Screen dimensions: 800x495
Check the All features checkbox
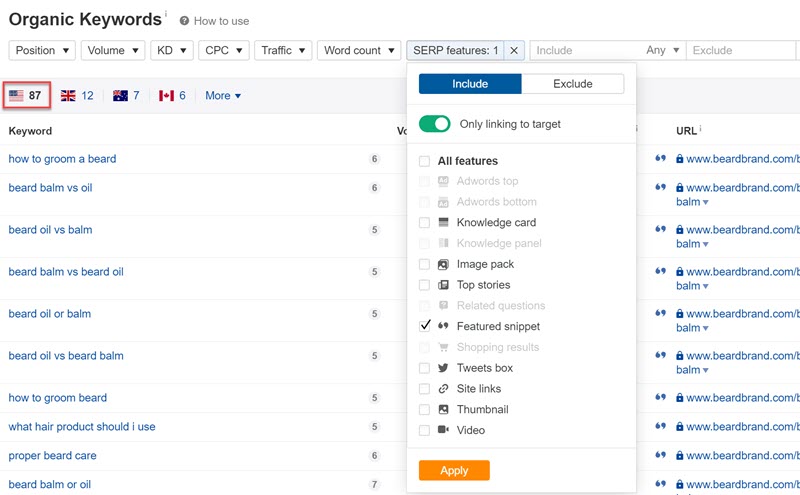[424, 161]
